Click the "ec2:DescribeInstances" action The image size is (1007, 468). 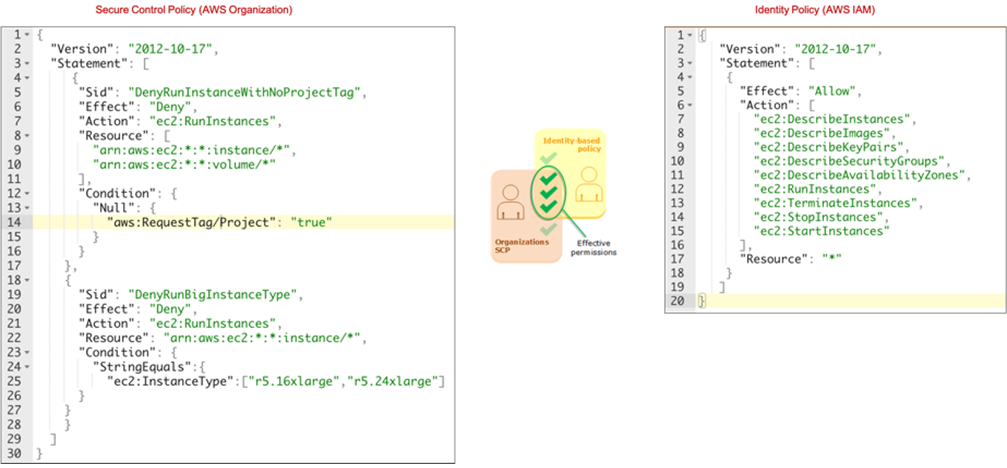[834, 119]
